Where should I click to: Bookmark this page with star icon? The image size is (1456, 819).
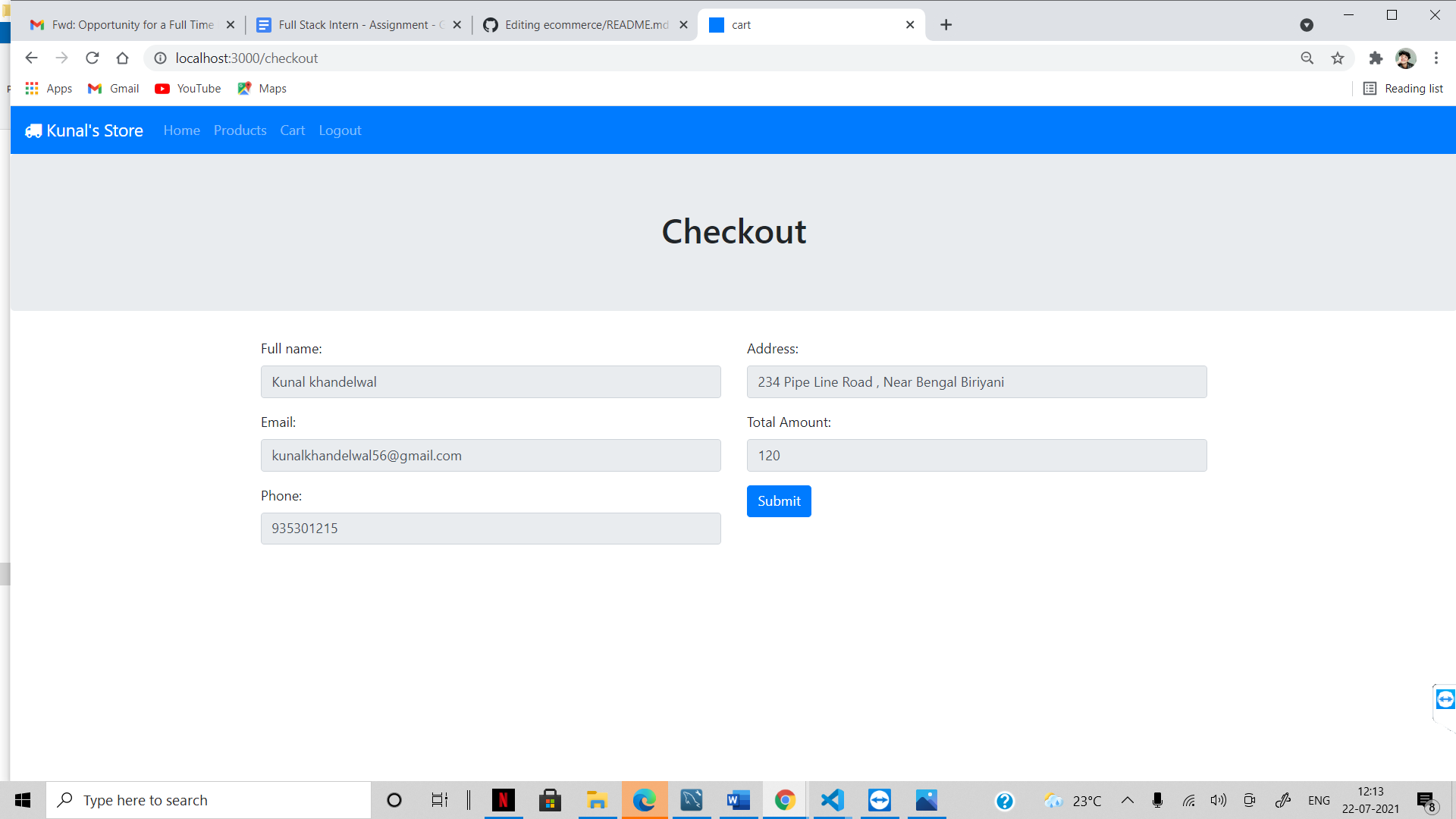(x=1338, y=58)
